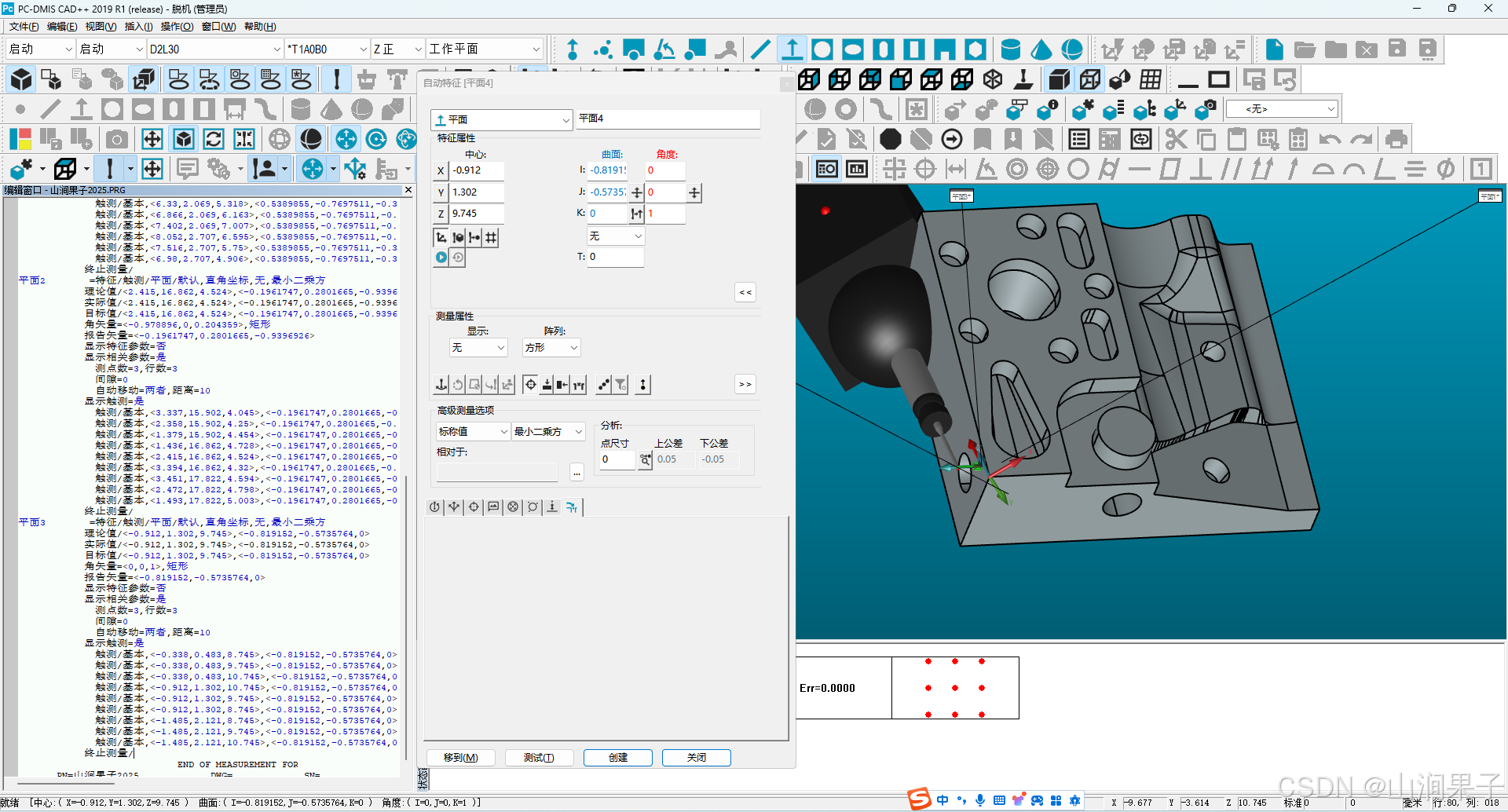Open the 标称值 mode dropdown
1508x812 pixels.
pyautogui.click(x=473, y=431)
